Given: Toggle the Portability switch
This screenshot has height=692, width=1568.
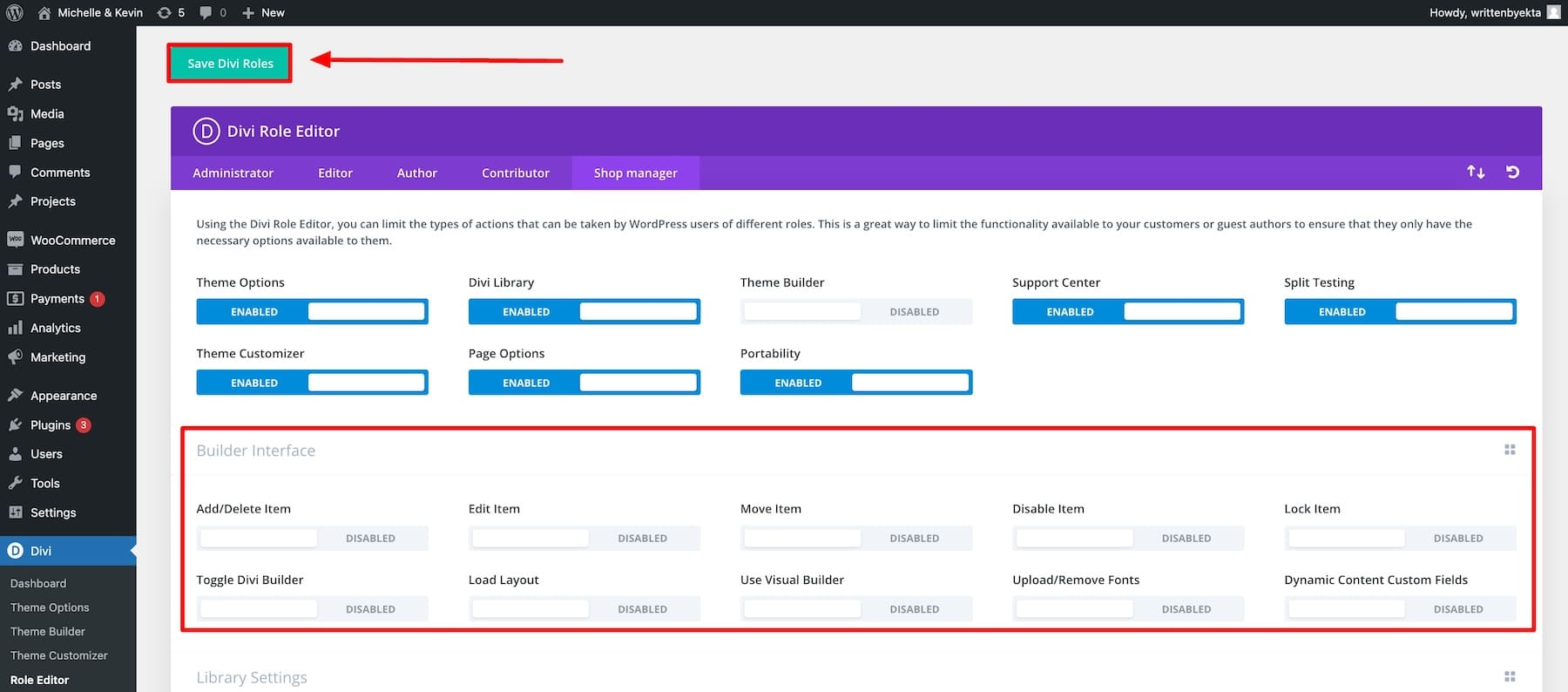Looking at the screenshot, I should click(856, 383).
